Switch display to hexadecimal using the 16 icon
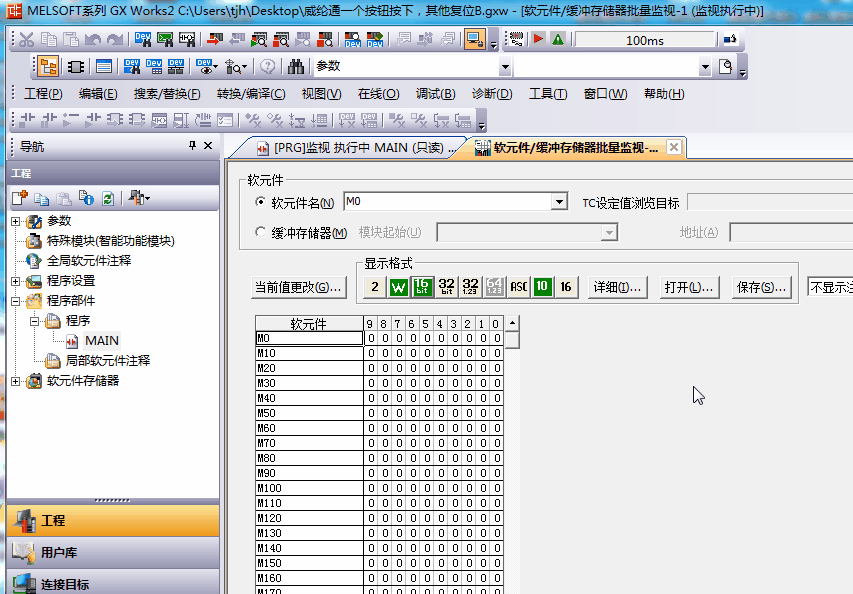The image size is (853, 594). pos(566,287)
